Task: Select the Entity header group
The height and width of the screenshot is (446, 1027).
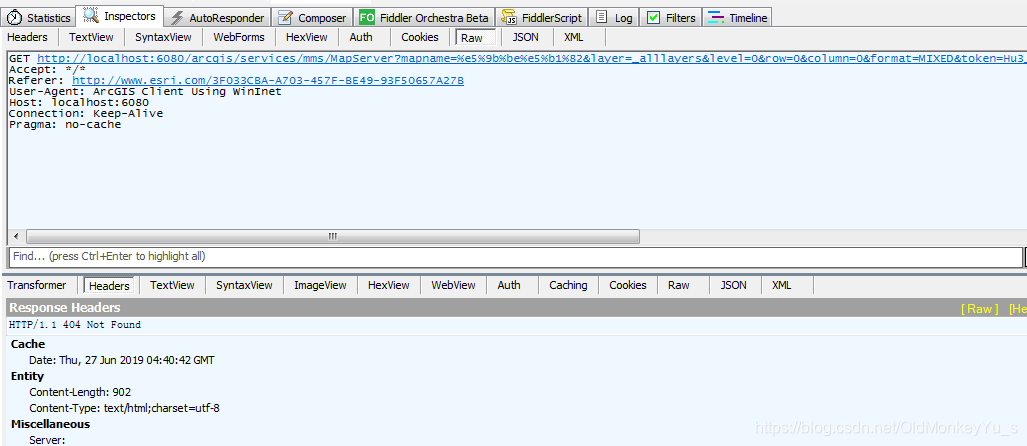Action: [28, 377]
